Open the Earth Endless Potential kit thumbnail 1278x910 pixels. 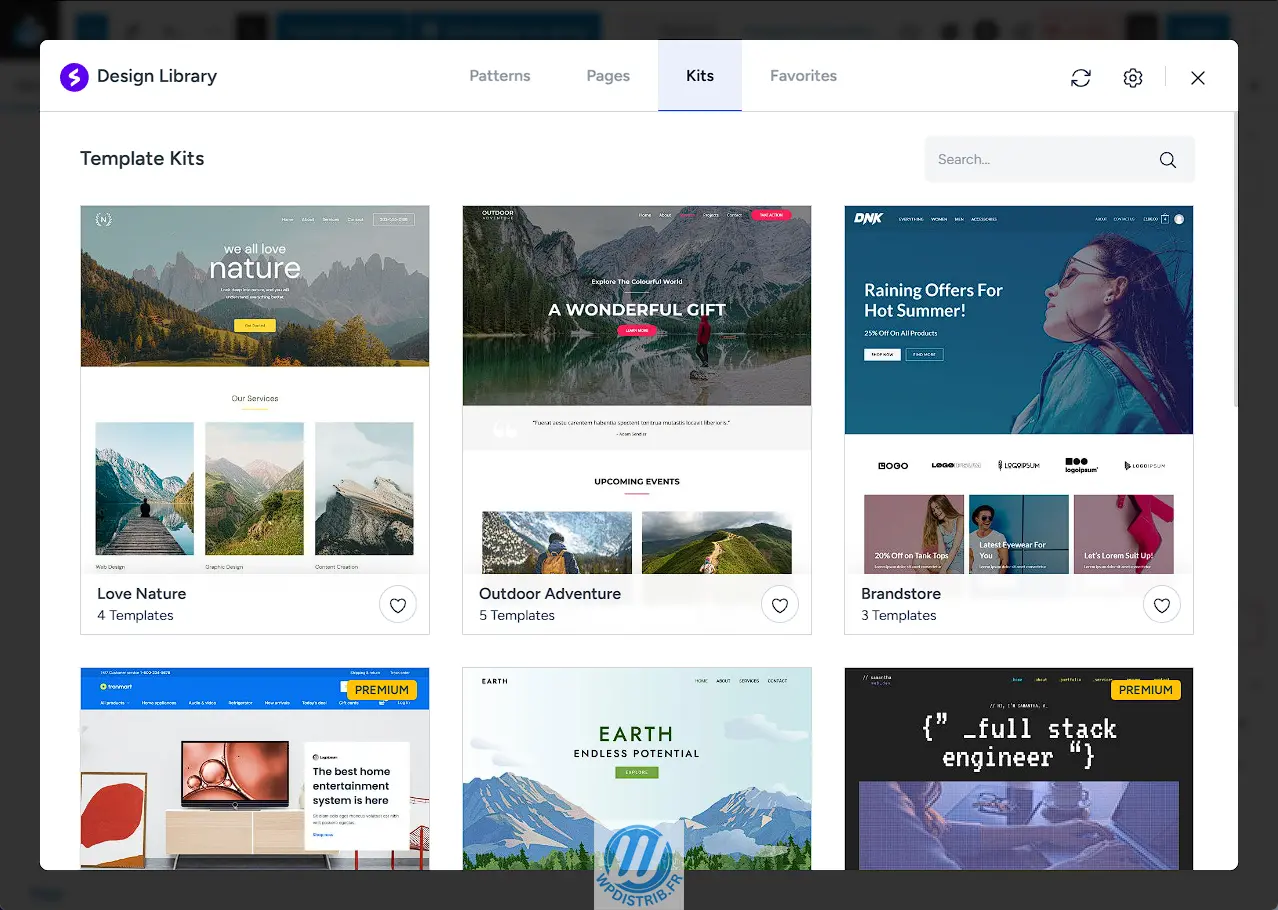(637, 769)
